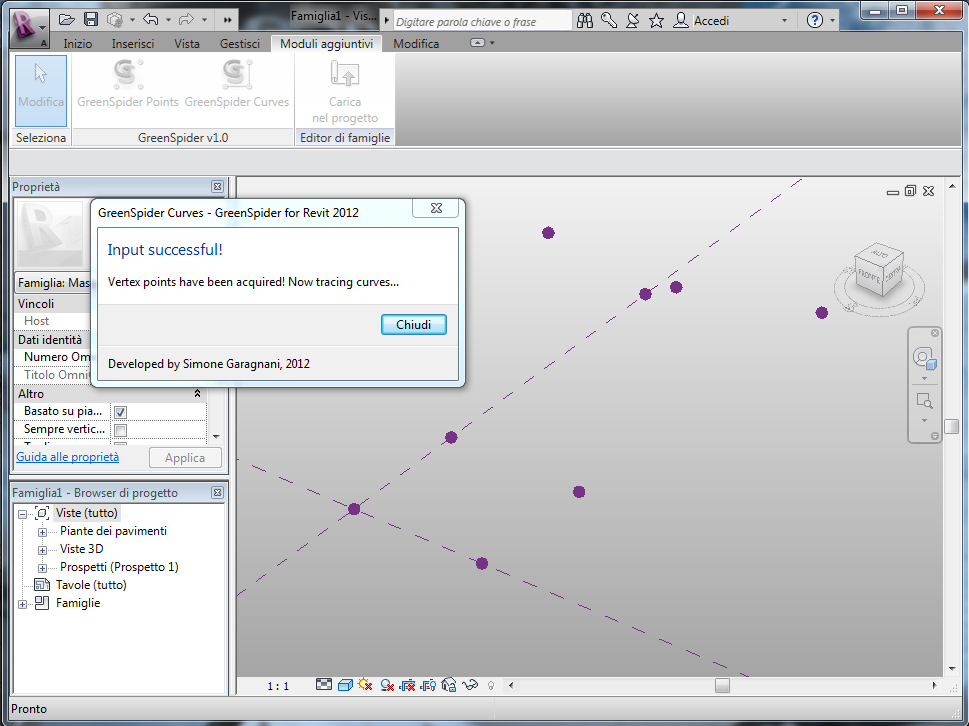
Task: Close the Browser di progetto panel
Action: click(x=217, y=492)
